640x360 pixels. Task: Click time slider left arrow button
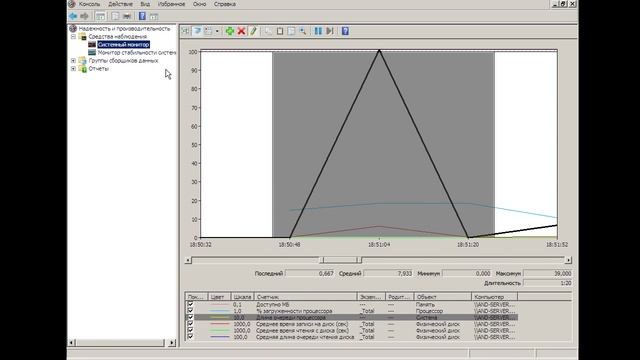point(188,260)
